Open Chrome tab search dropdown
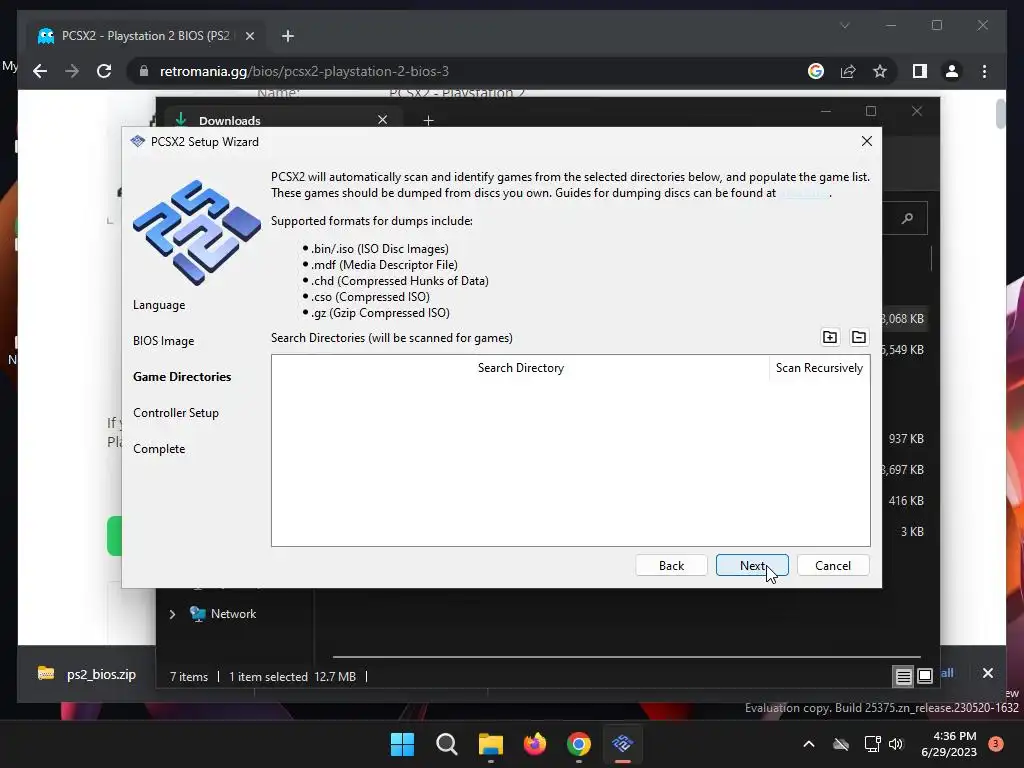 pos(844,25)
